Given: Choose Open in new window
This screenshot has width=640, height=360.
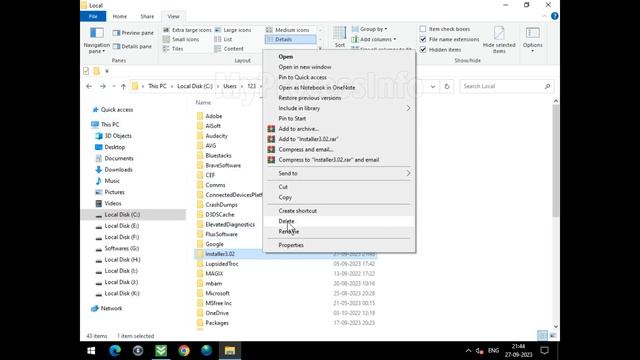Looking at the screenshot, I should point(340,67).
